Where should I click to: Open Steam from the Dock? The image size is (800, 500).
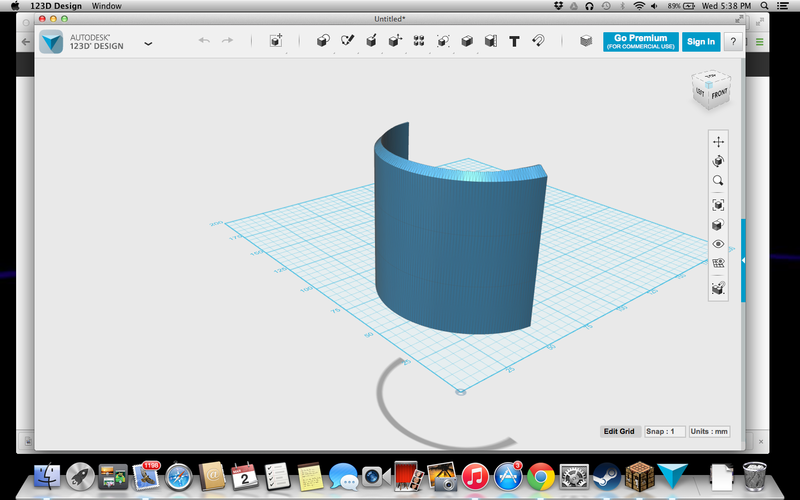(x=607, y=477)
